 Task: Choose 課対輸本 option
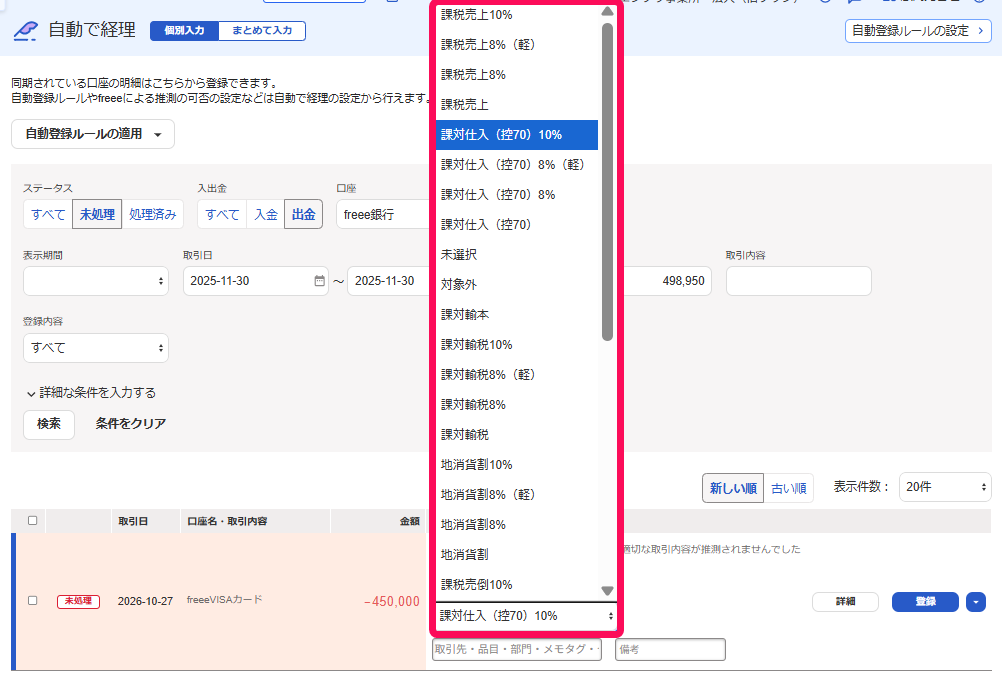pos(516,315)
